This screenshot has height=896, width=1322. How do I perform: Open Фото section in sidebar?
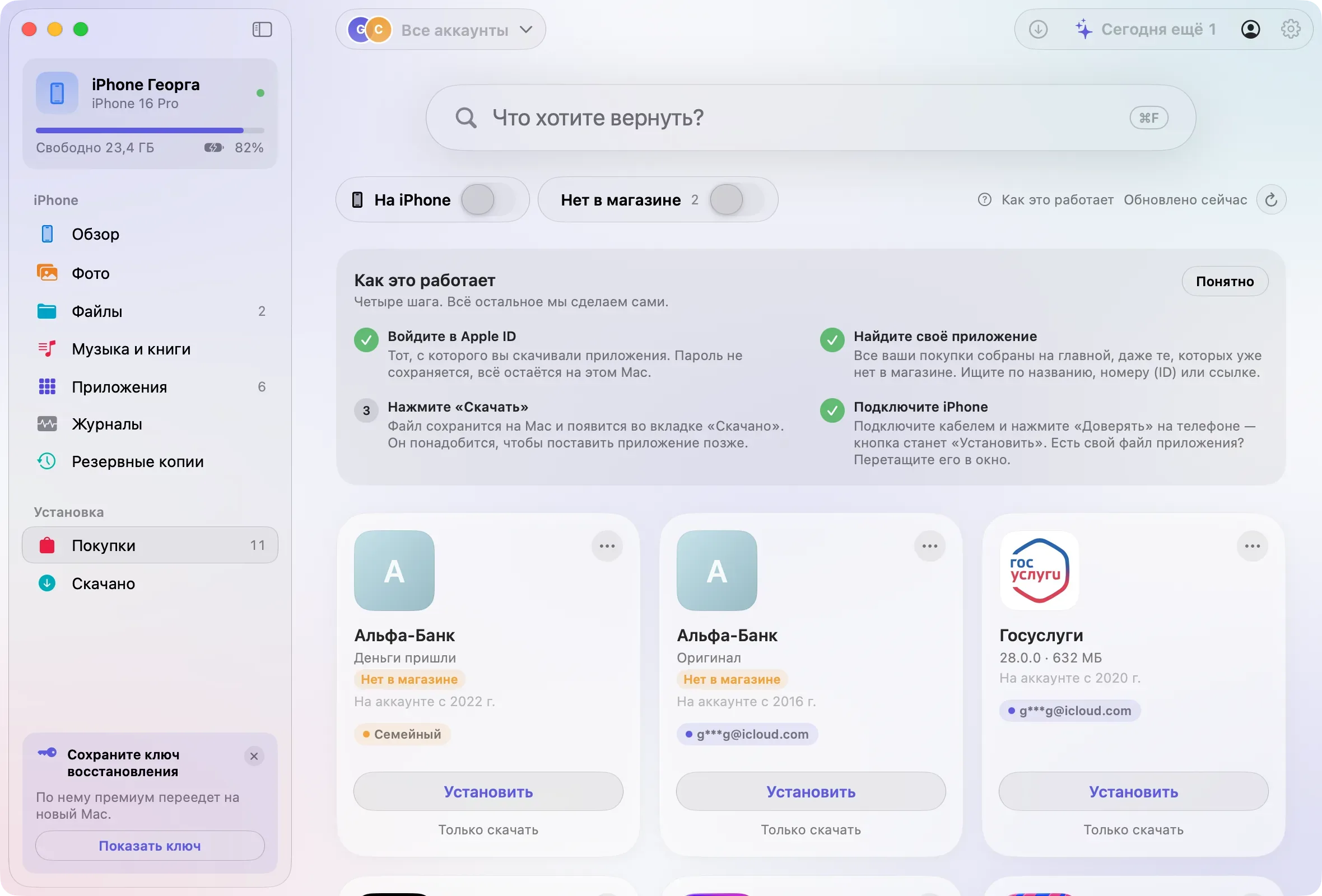pyautogui.click(x=150, y=273)
